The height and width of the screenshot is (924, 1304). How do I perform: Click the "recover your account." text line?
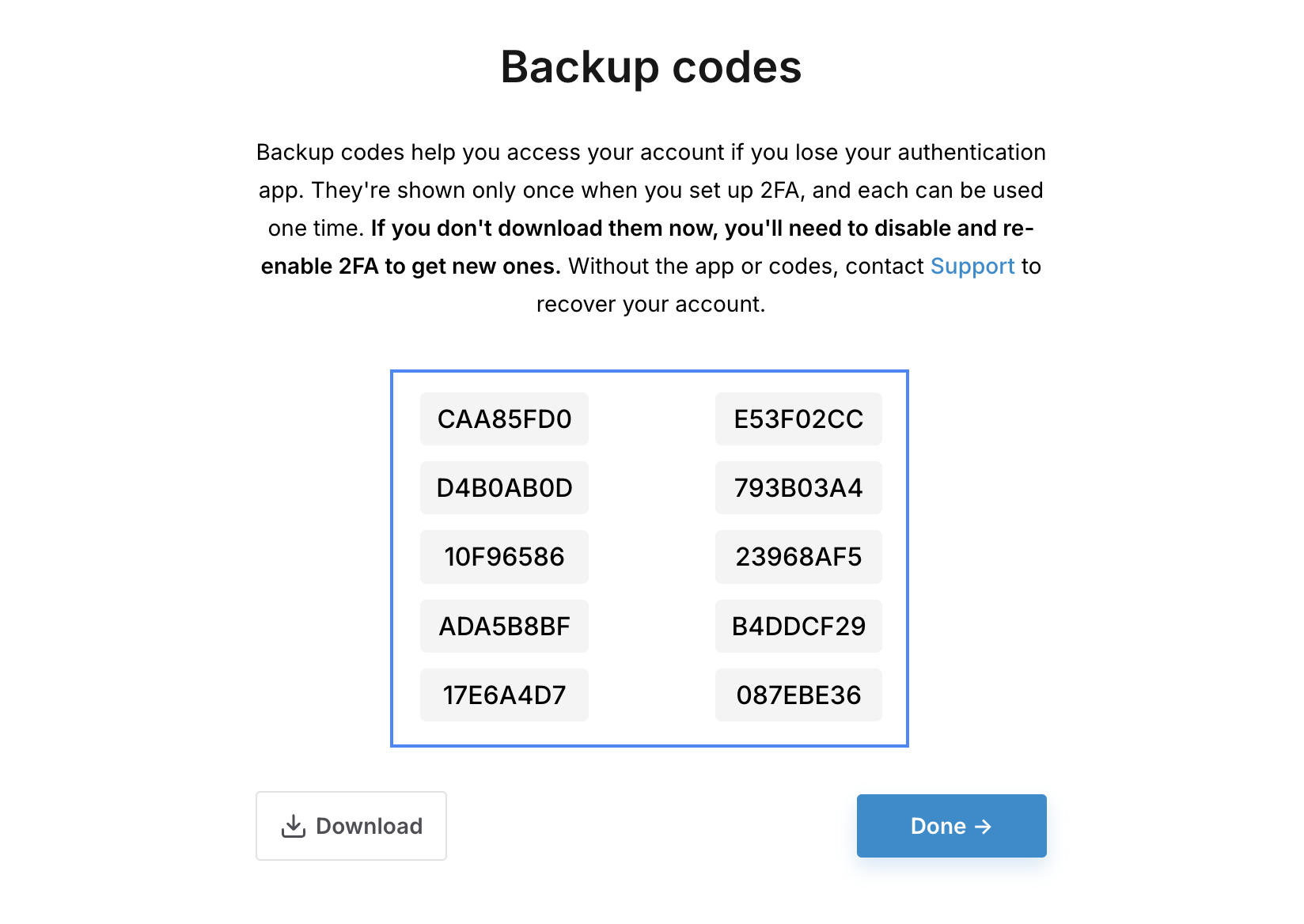(650, 305)
